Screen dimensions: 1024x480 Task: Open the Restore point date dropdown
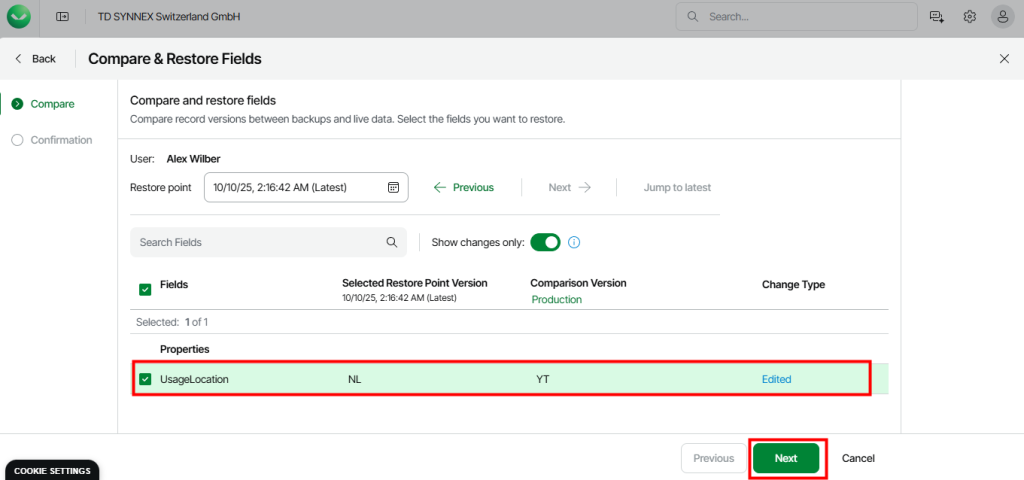(x=295, y=187)
